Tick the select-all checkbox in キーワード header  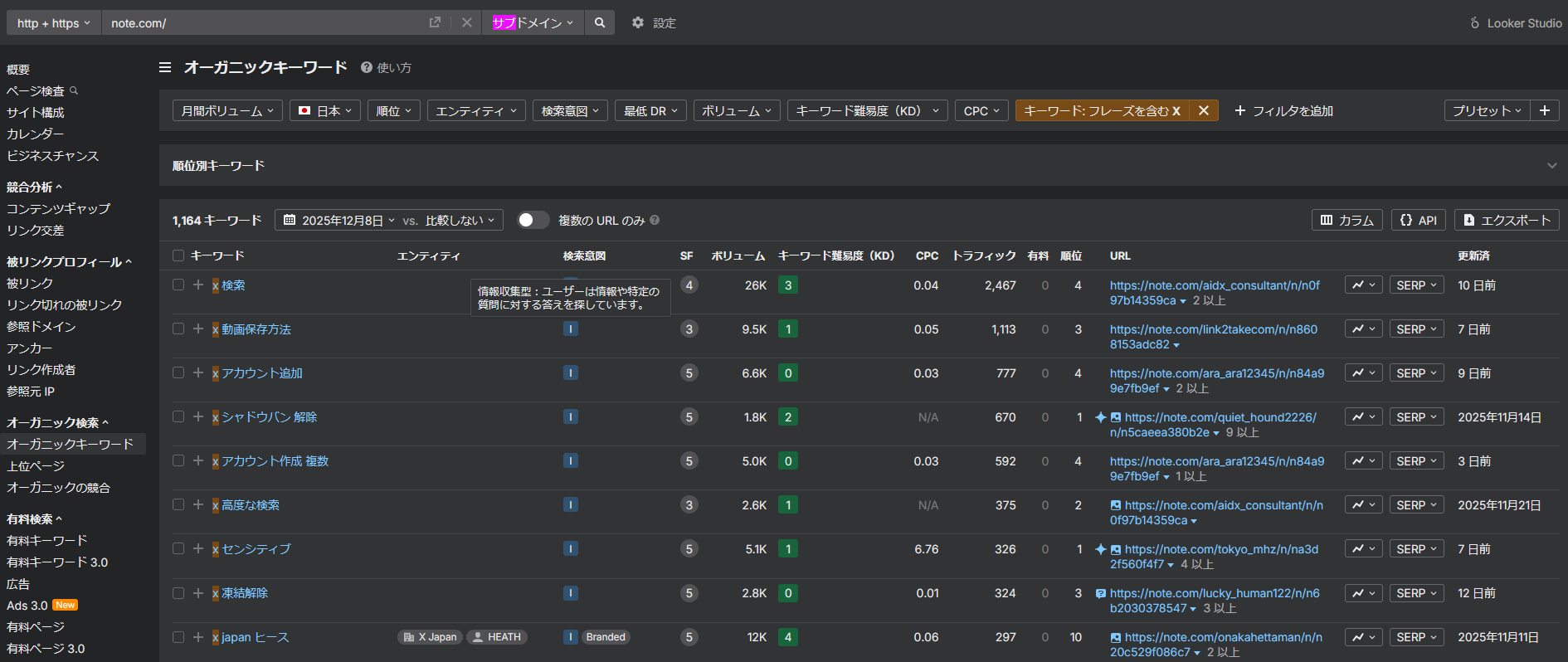tap(178, 256)
